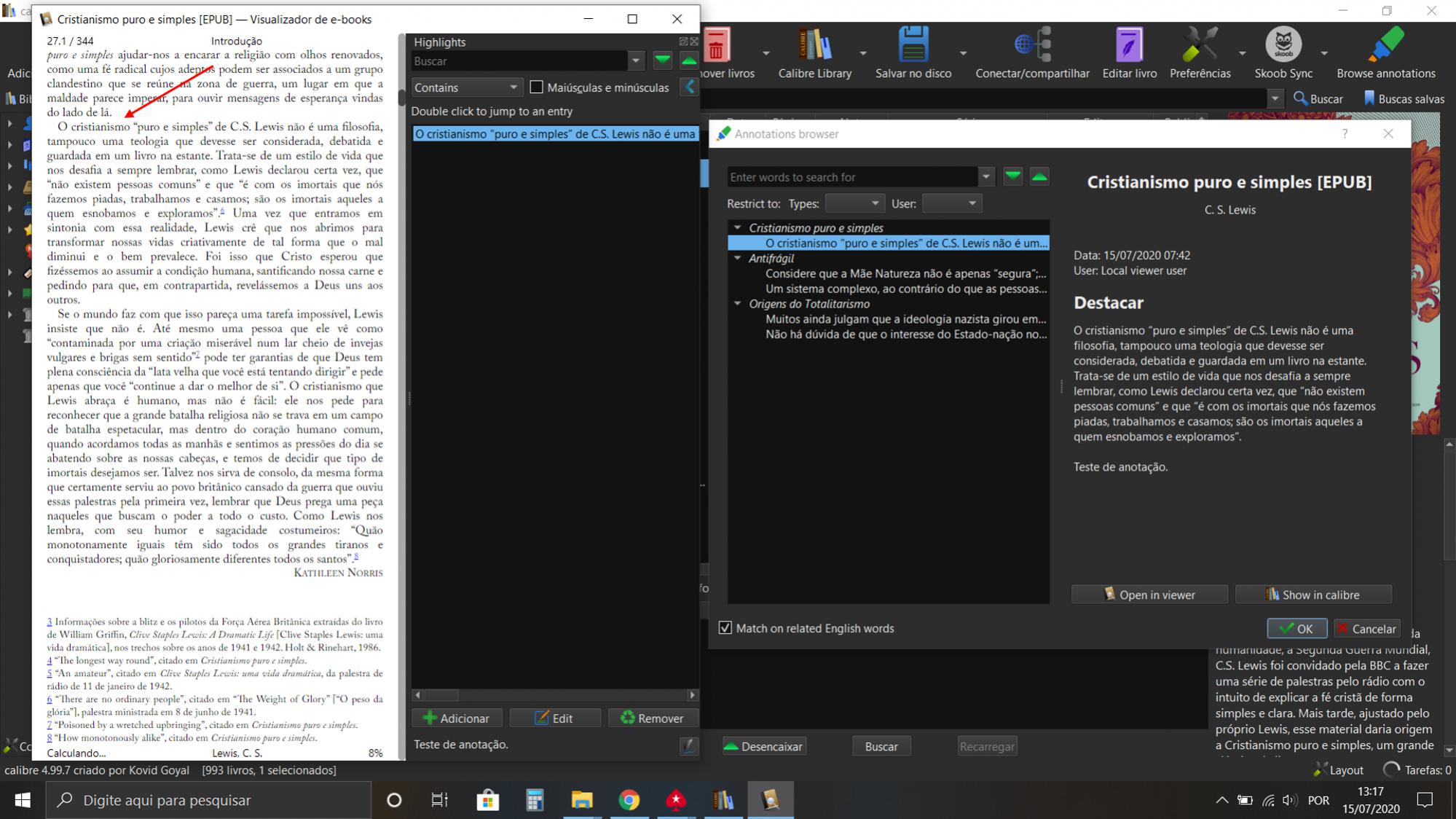
Task: Click the Salvar no disco toolbar icon
Action: coord(913,45)
